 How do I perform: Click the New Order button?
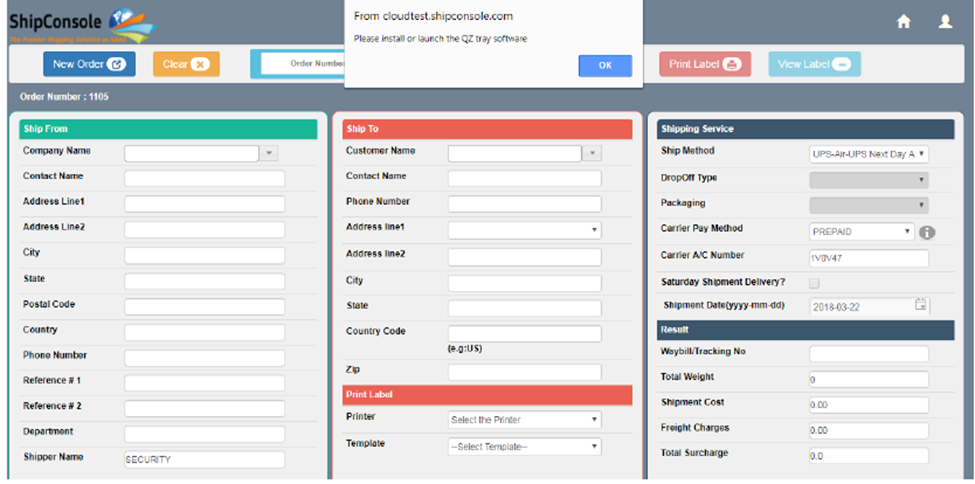[89, 64]
